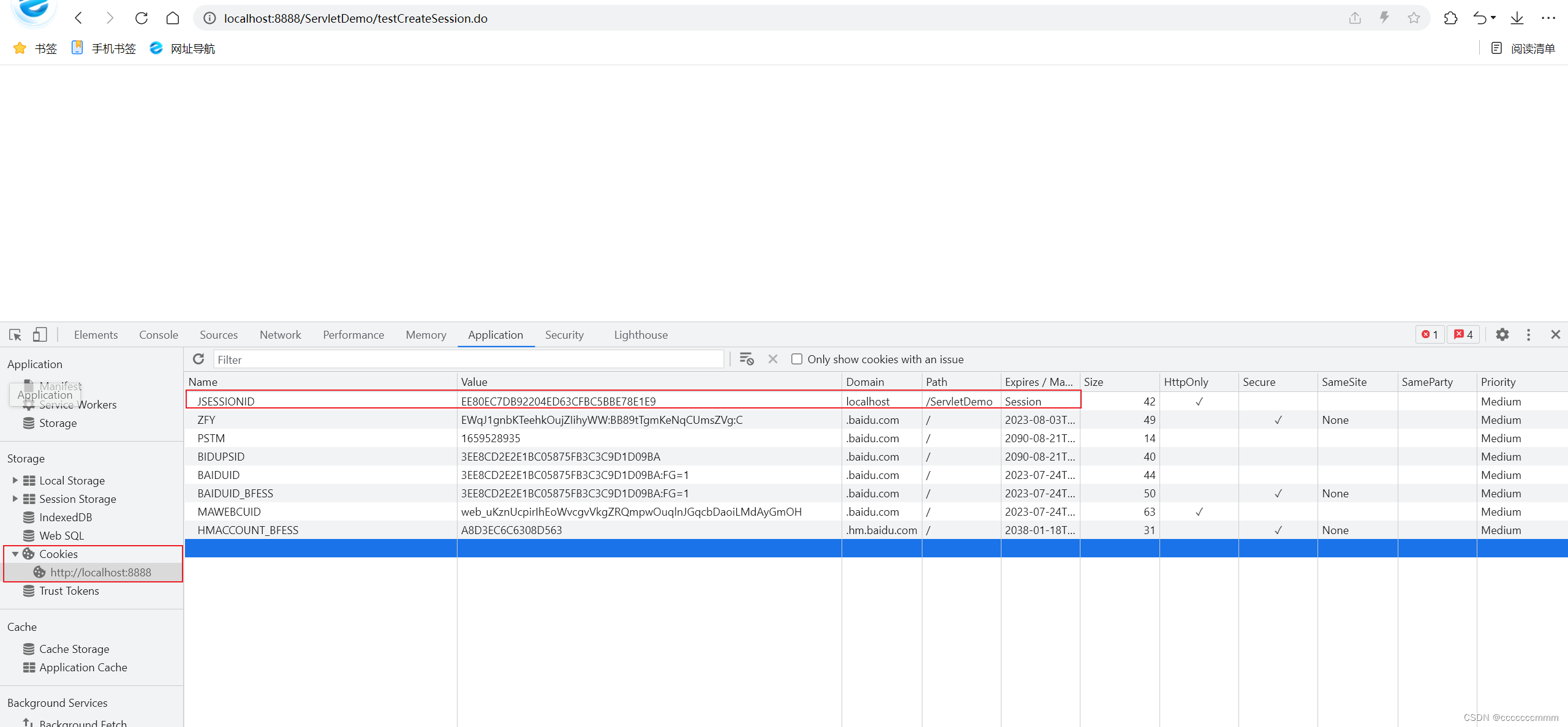Viewport: 1568px width, 727px height.
Task: Expand the Local Storage tree node
Action: pyautogui.click(x=15, y=480)
